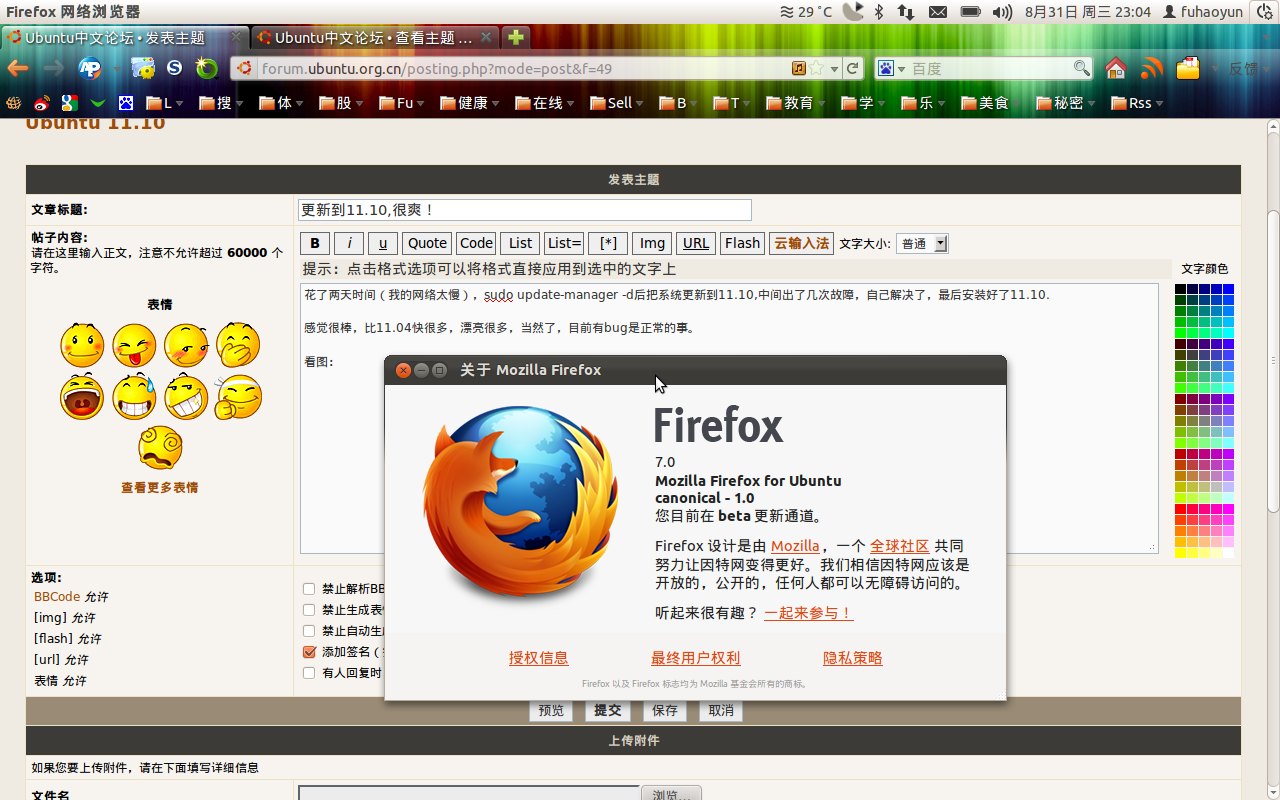This screenshot has width=1280, height=800.
Task: Pick the pure red color swatch
Action: tap(1181, 509)
